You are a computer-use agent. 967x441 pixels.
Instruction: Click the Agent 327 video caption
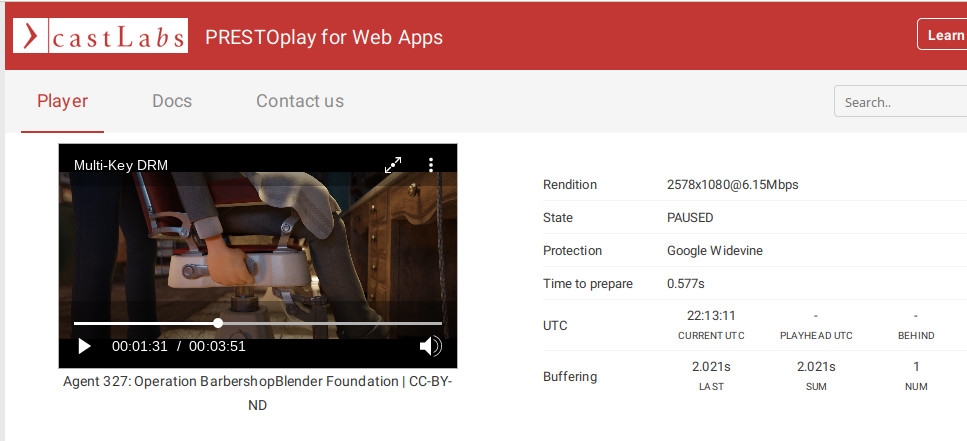tap(258, 393)
